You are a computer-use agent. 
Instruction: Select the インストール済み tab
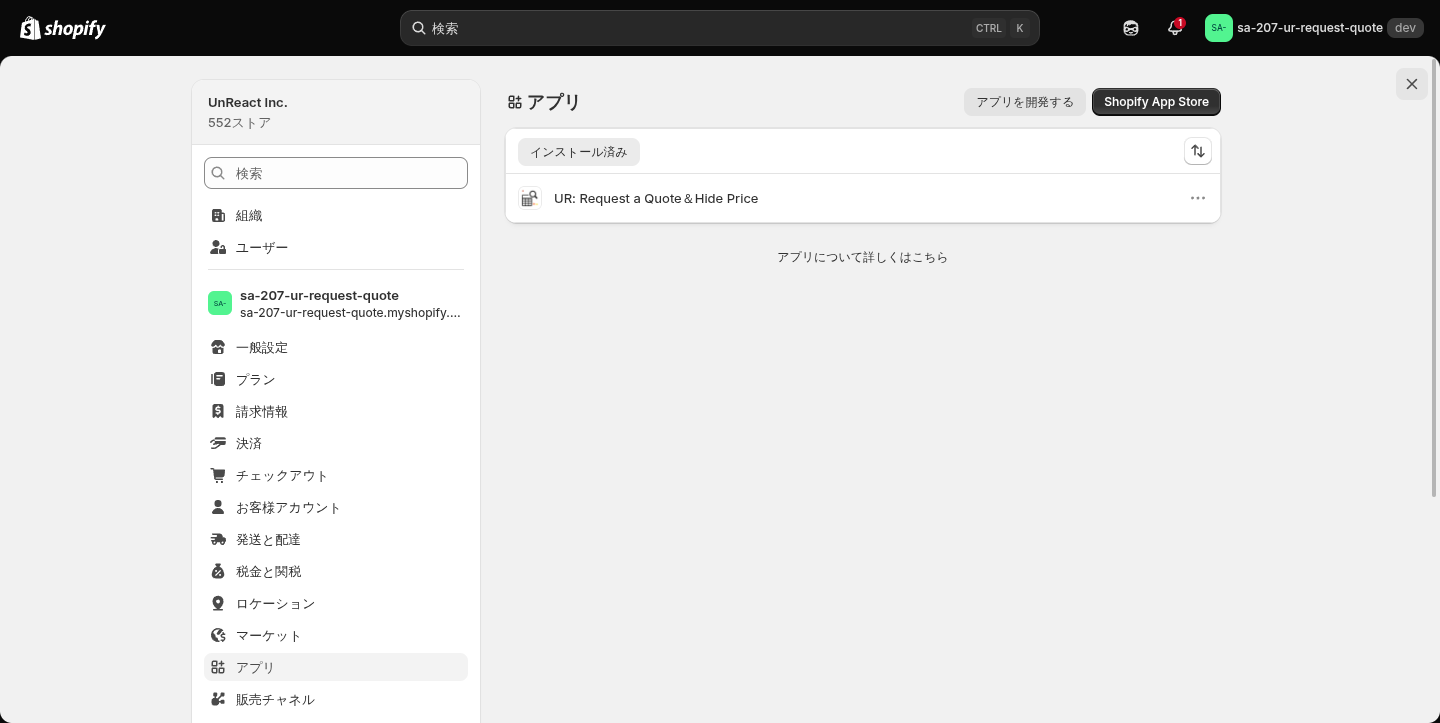579,152
